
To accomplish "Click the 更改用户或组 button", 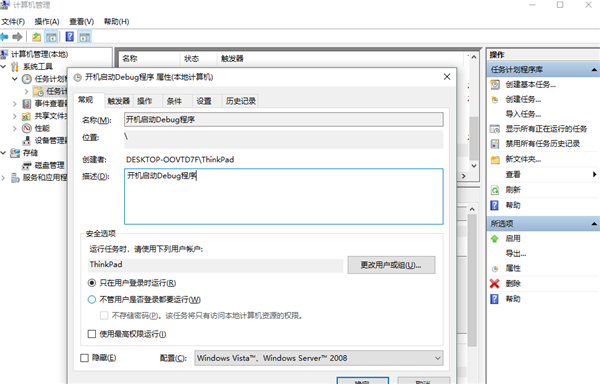I will [391, 265].
